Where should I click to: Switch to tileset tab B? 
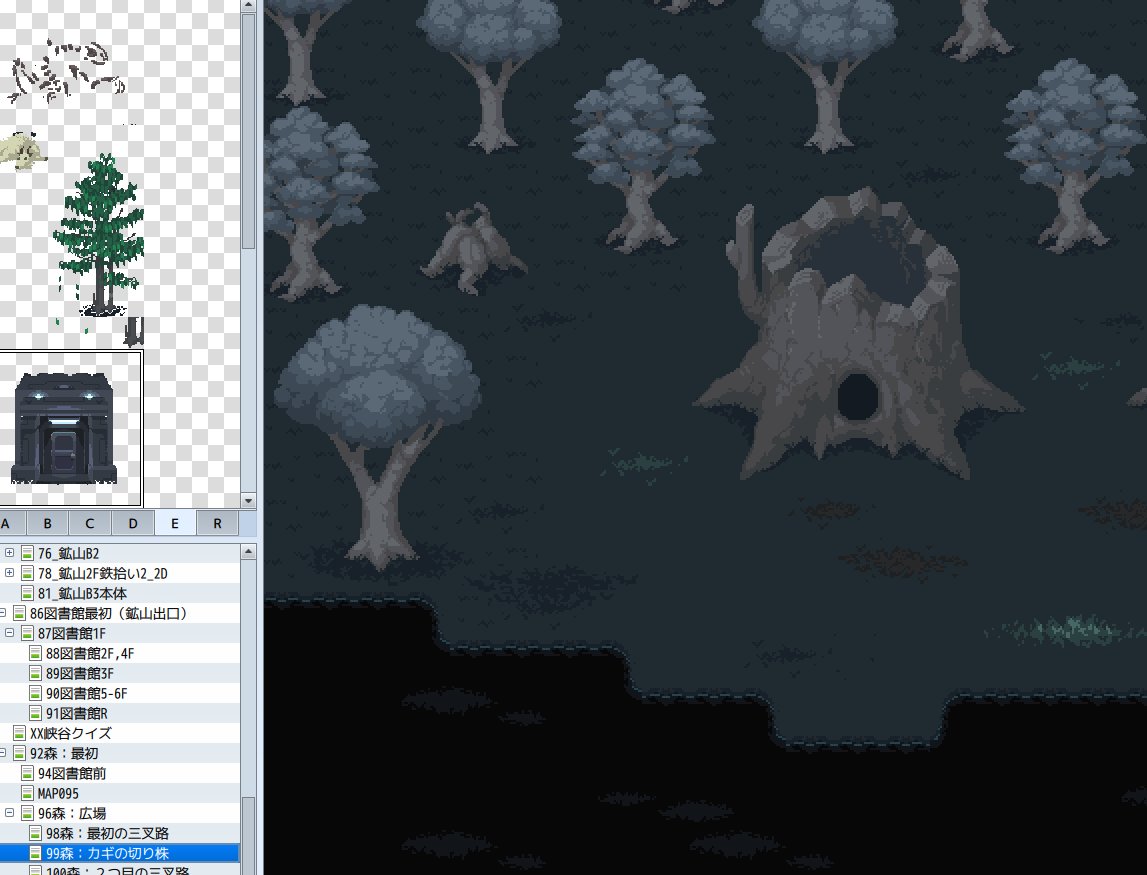click(48, 523)
